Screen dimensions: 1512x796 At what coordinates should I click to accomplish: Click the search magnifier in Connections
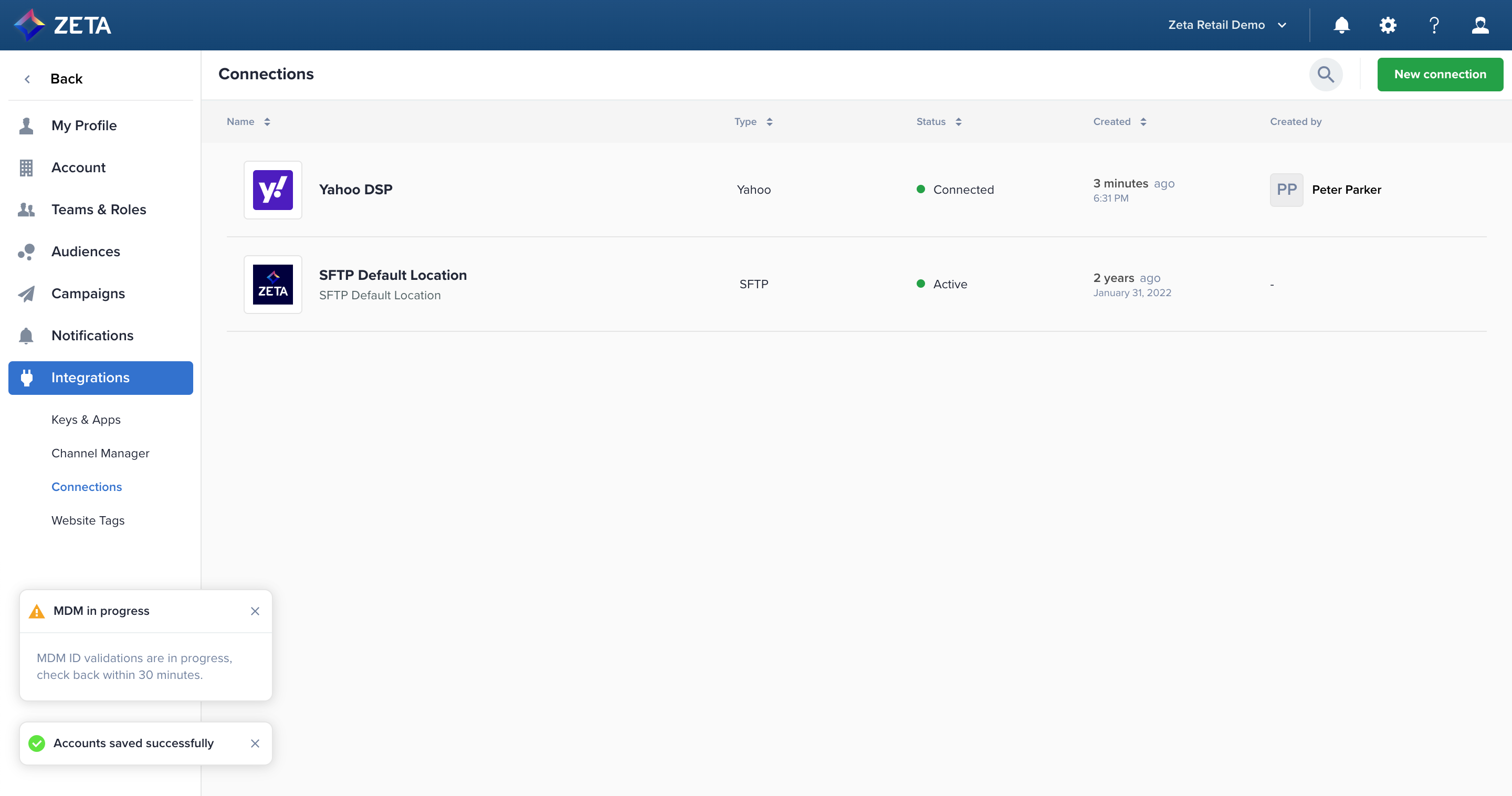tap(1325, 75)
